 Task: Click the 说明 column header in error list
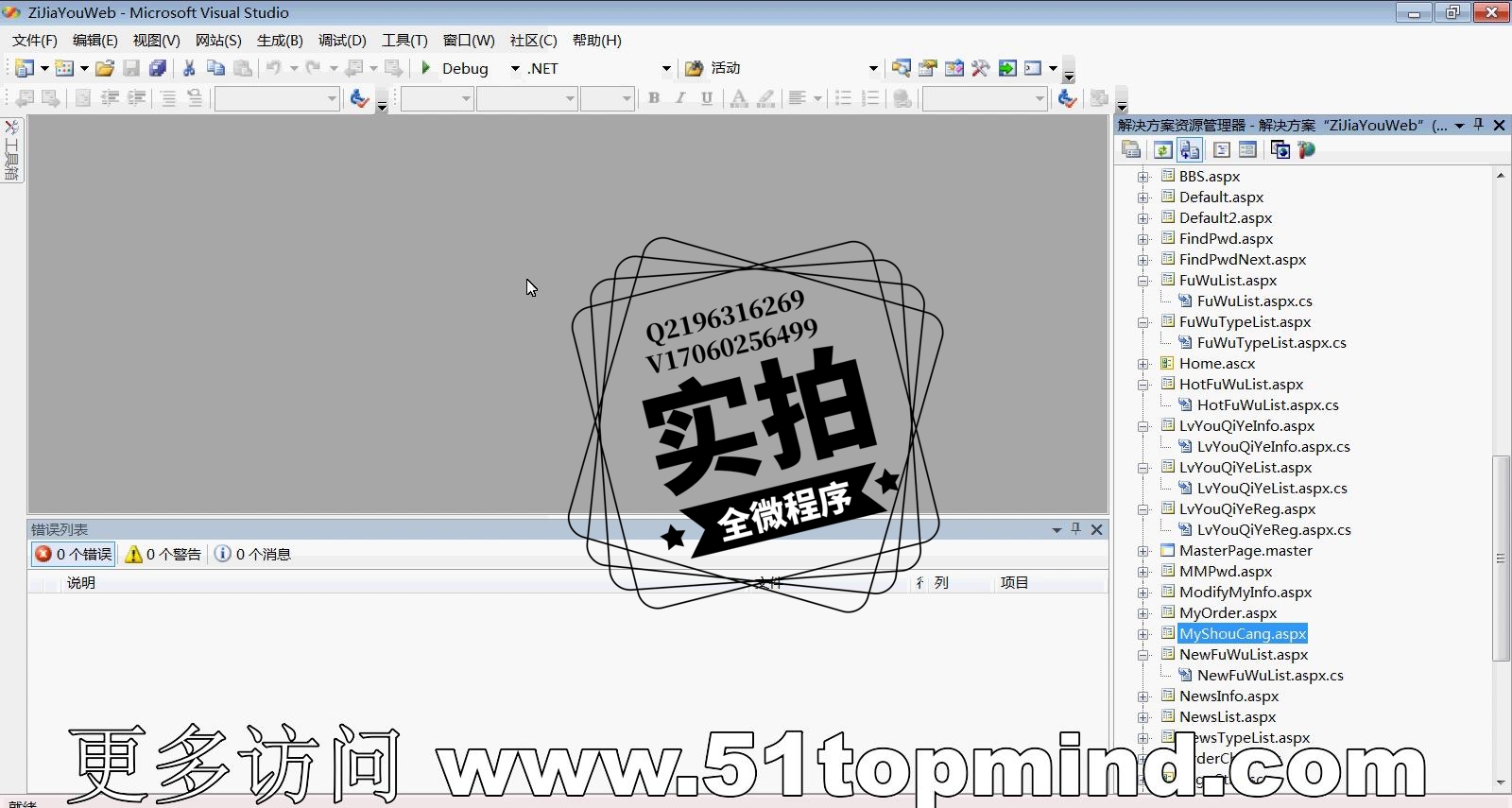pos(81,583)
